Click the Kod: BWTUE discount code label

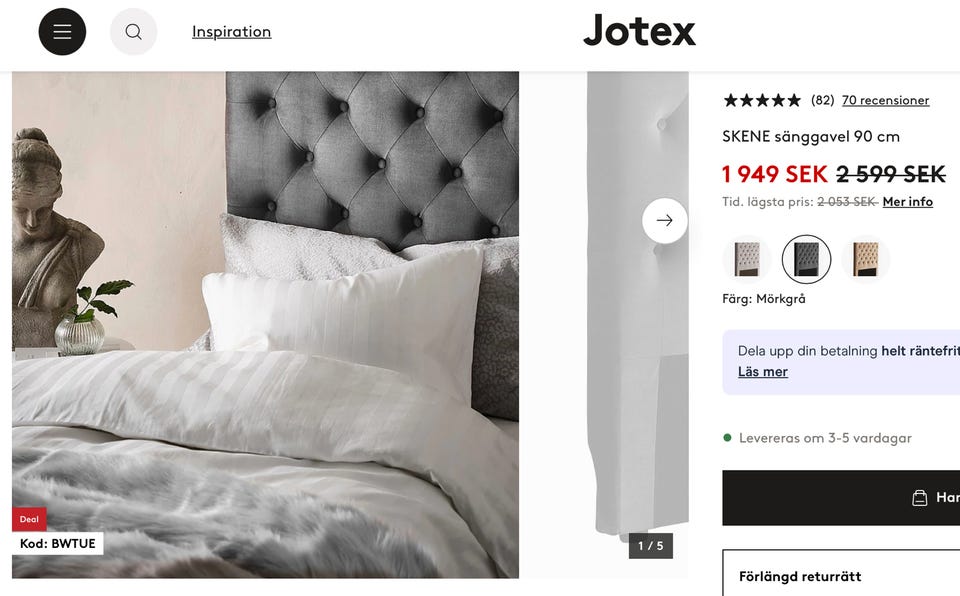tap(58, 543)
